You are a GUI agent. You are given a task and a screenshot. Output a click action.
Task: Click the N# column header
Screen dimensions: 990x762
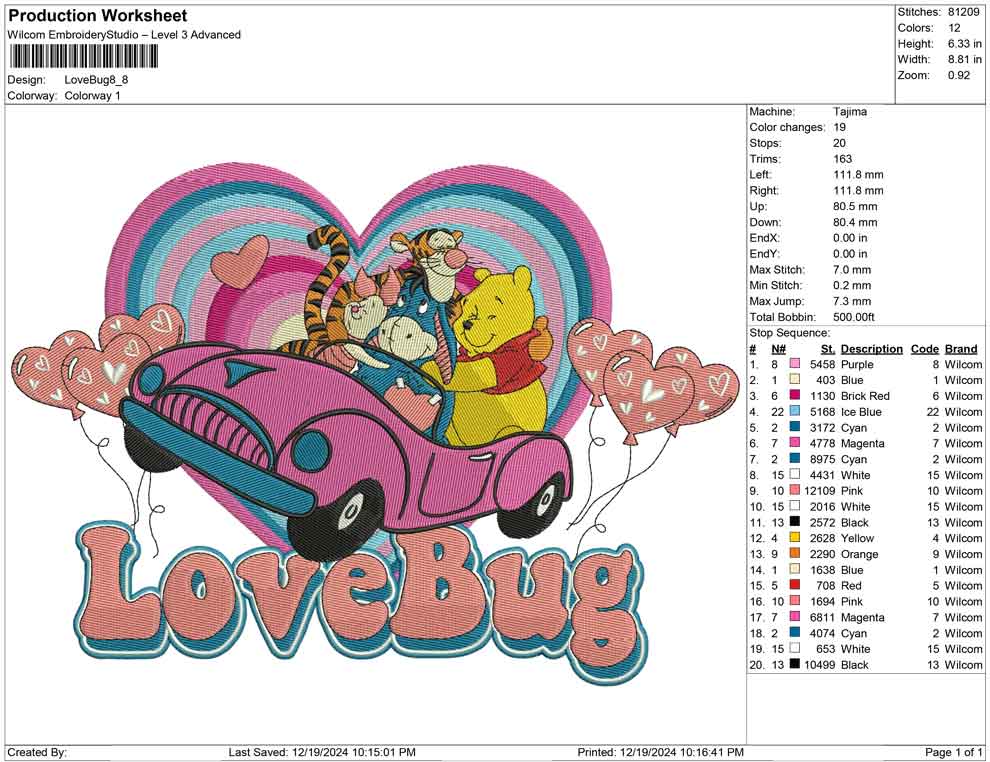[x=778, y=348]
